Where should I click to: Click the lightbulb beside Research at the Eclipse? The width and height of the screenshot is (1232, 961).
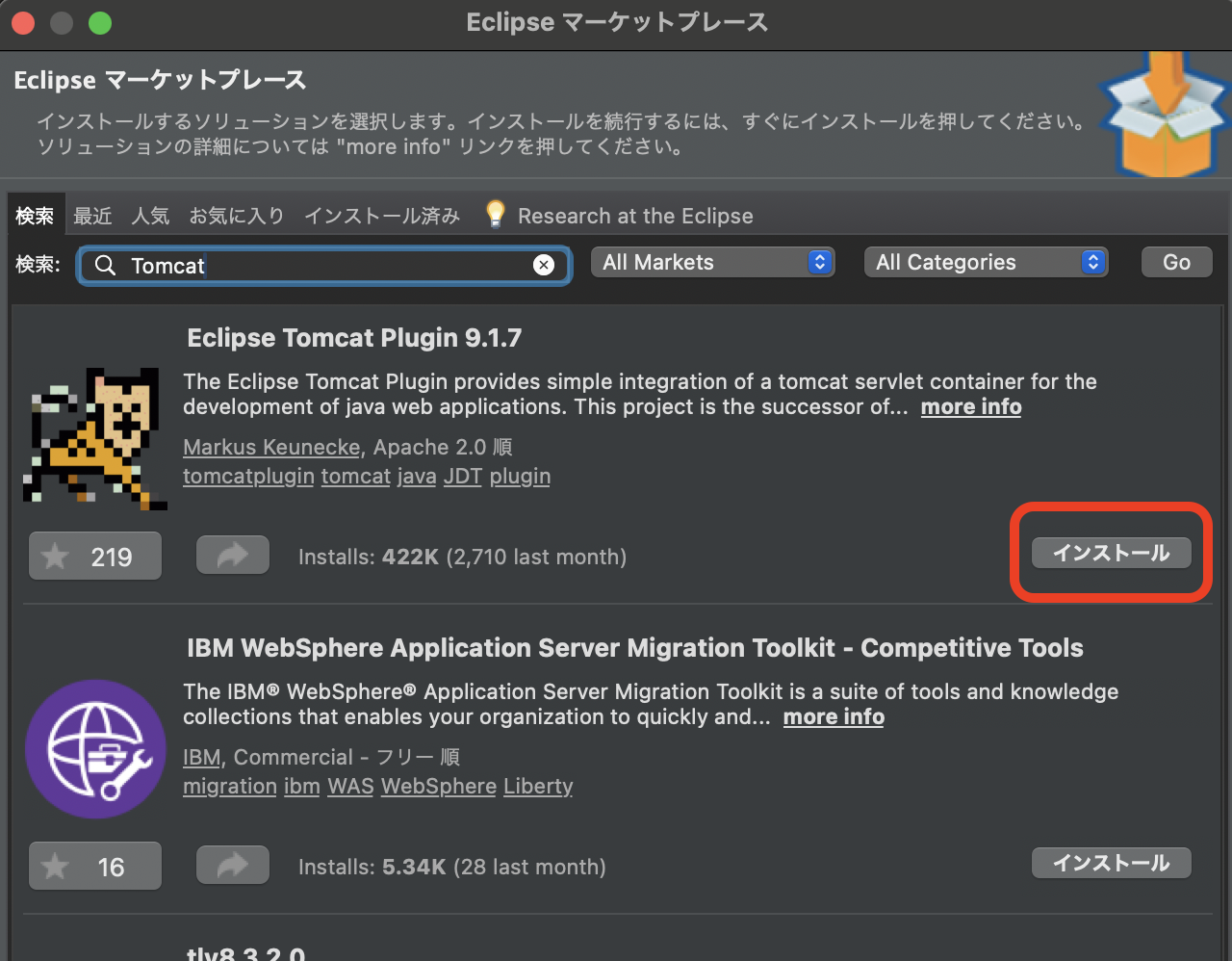point(495,214)
